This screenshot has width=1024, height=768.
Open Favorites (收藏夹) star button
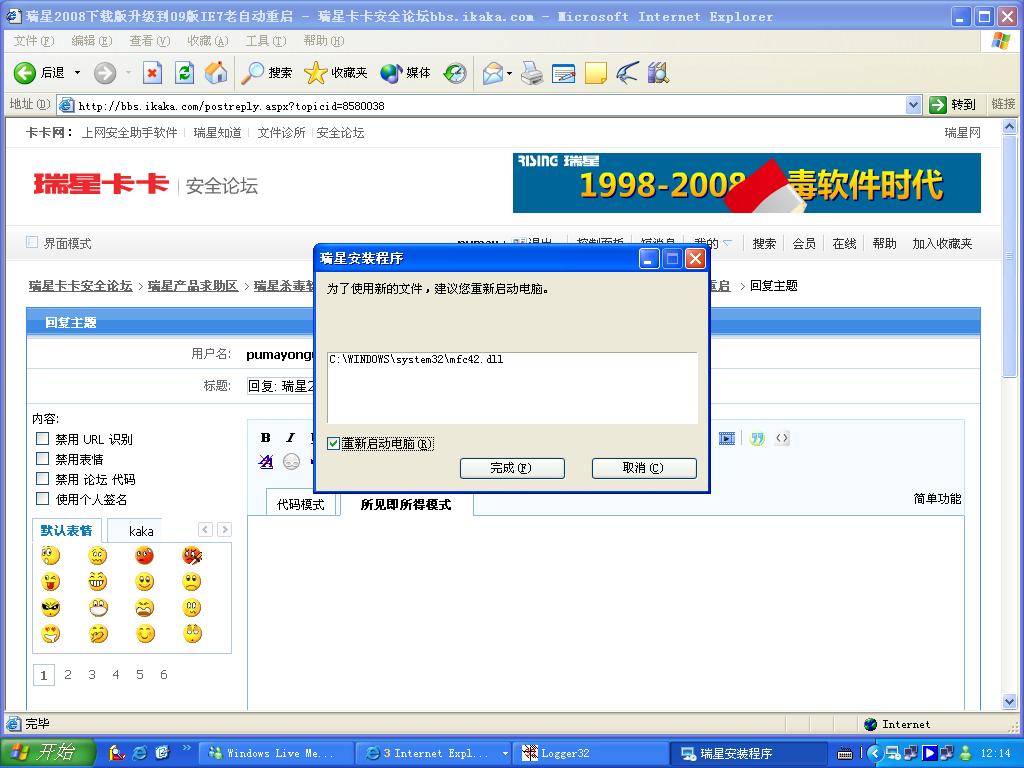336,72
